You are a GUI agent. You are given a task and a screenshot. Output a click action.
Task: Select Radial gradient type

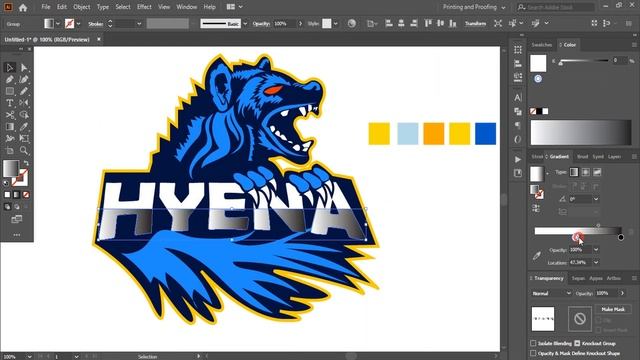click(x=585, y=172)
